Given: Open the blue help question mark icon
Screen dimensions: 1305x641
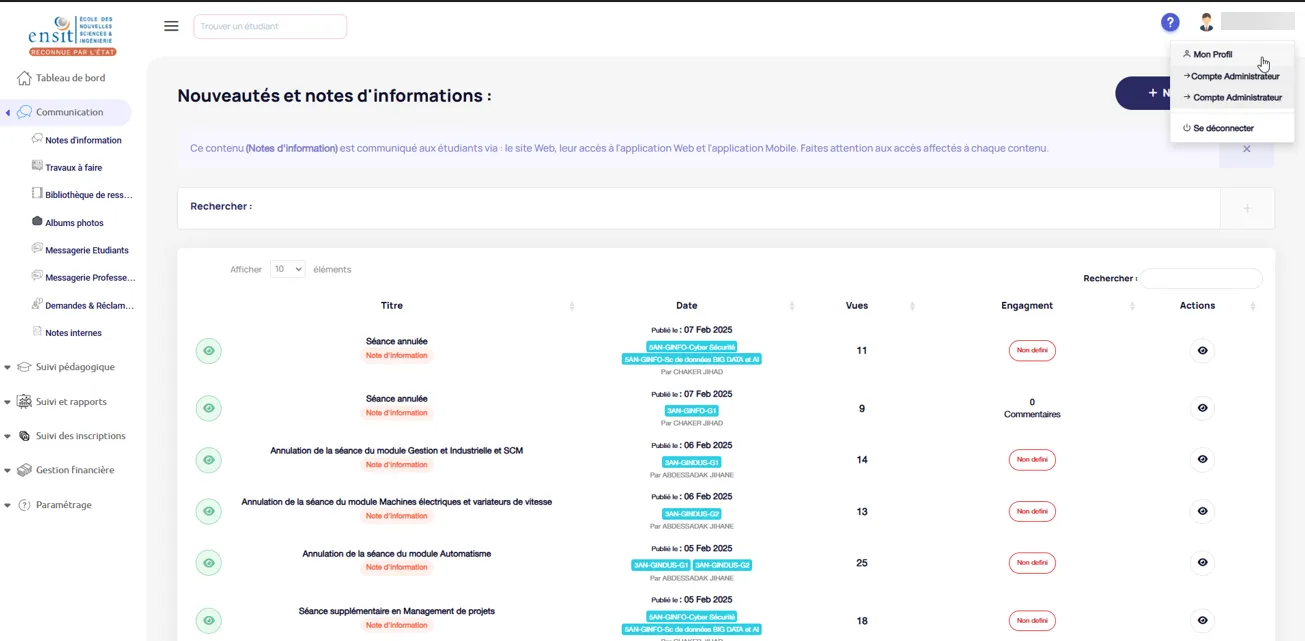Looking at the screenshot, I should click(x=1170, y=23).
